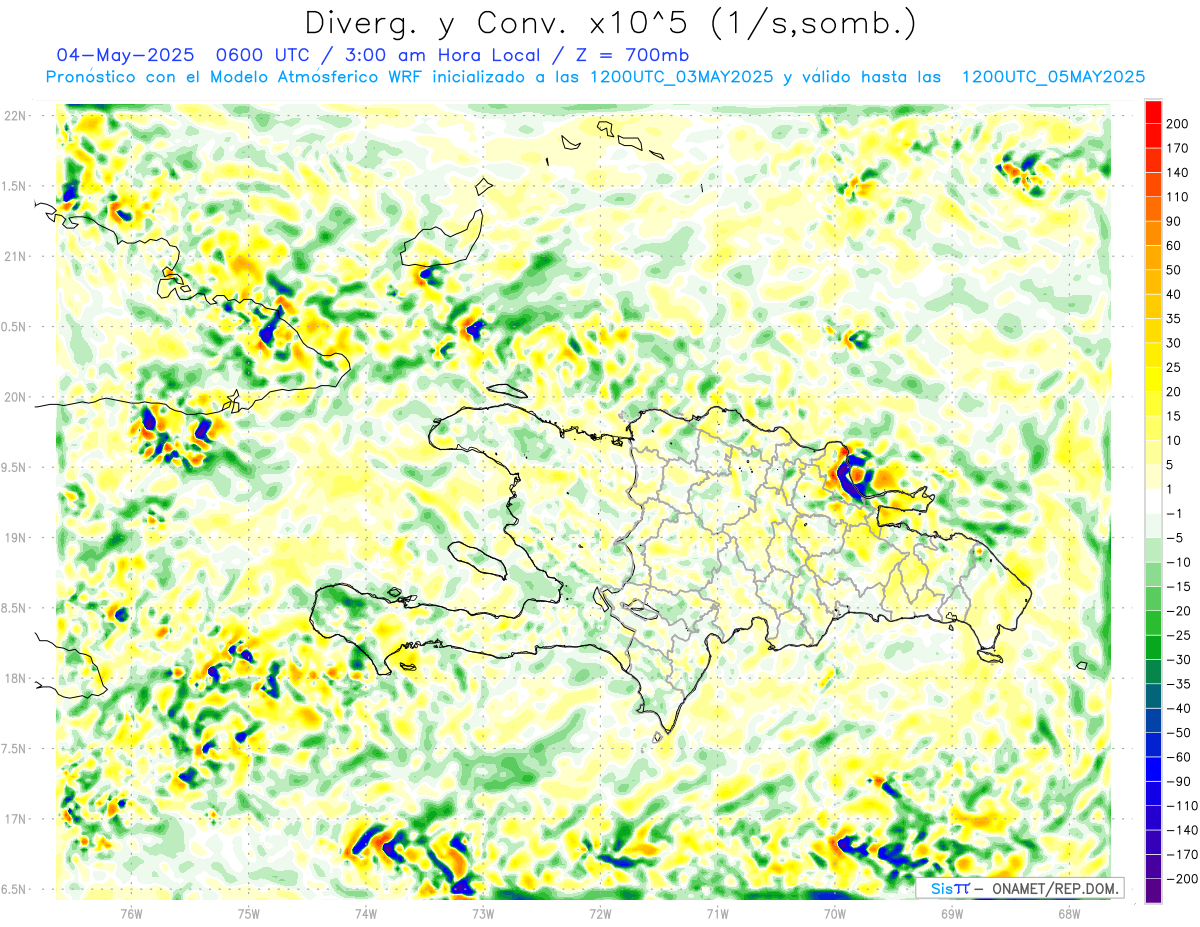The height and width of the screenshot is (927, 1200).
Task: Click the valid-until time "1200UTC_05MAY2025"
Action: [x=1053, y=77]
